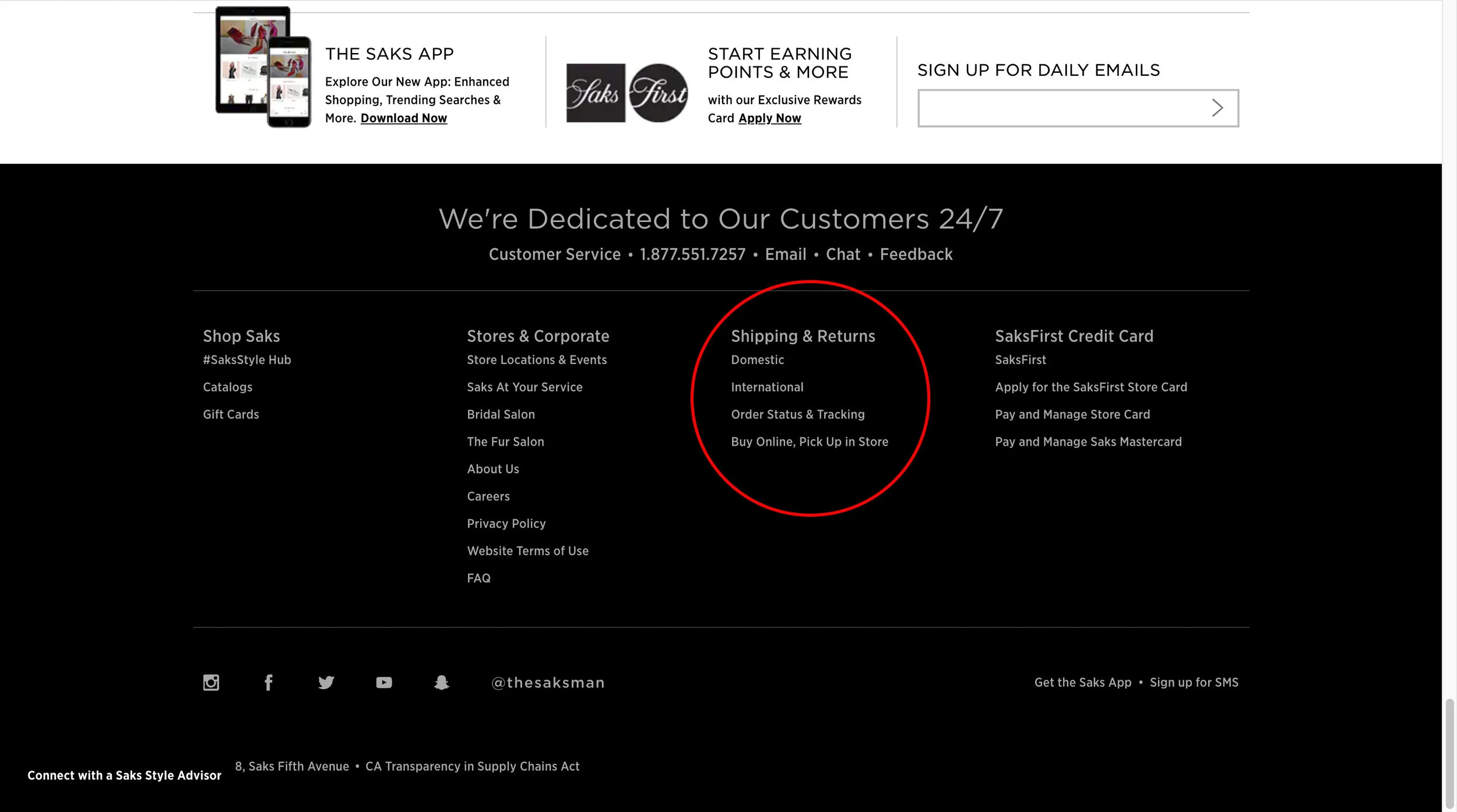Open the #SaksStyle Hub link
1457x812 pixels.
[x=247, y=360]
